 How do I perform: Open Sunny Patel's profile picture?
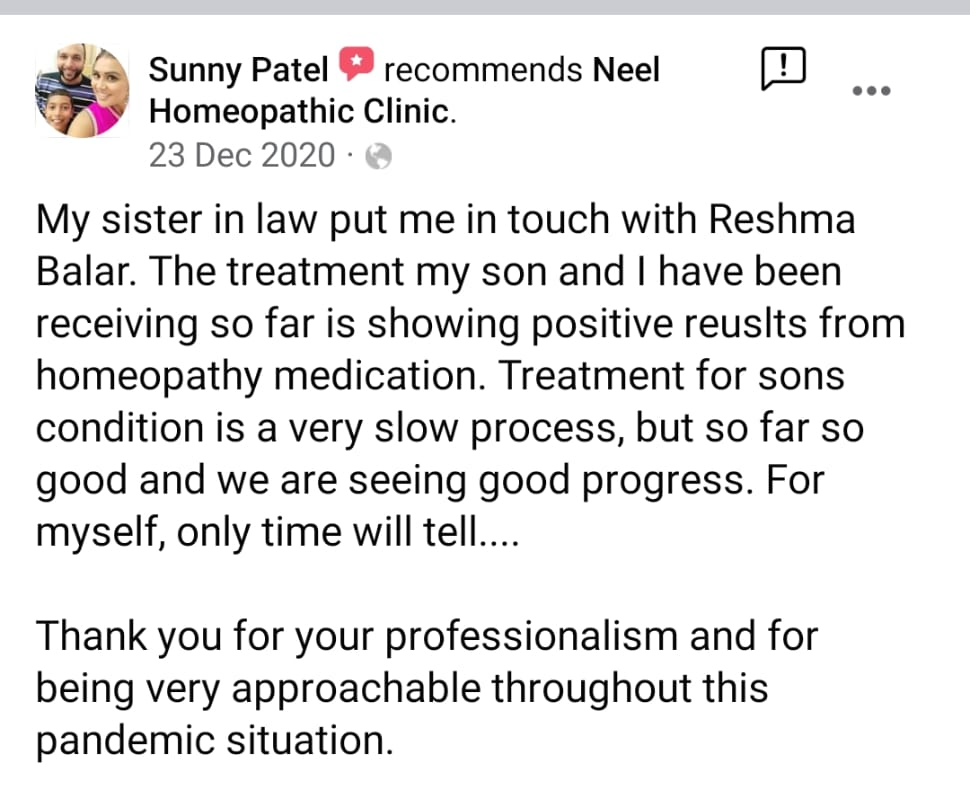point(82,91)
